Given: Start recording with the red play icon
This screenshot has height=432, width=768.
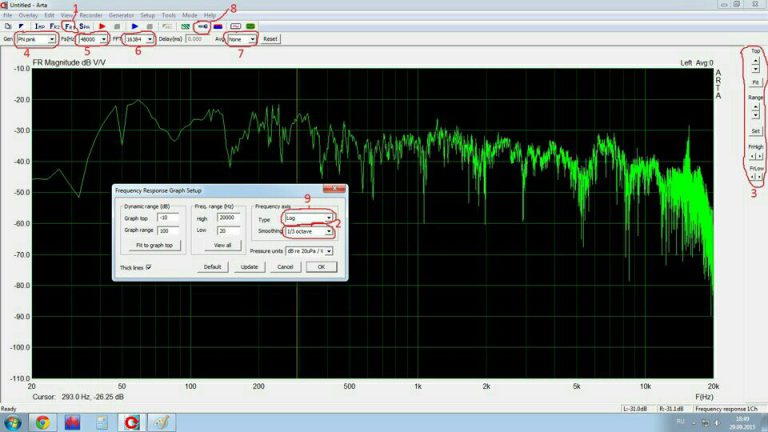Looking at the screenshot, I should 103,27.
